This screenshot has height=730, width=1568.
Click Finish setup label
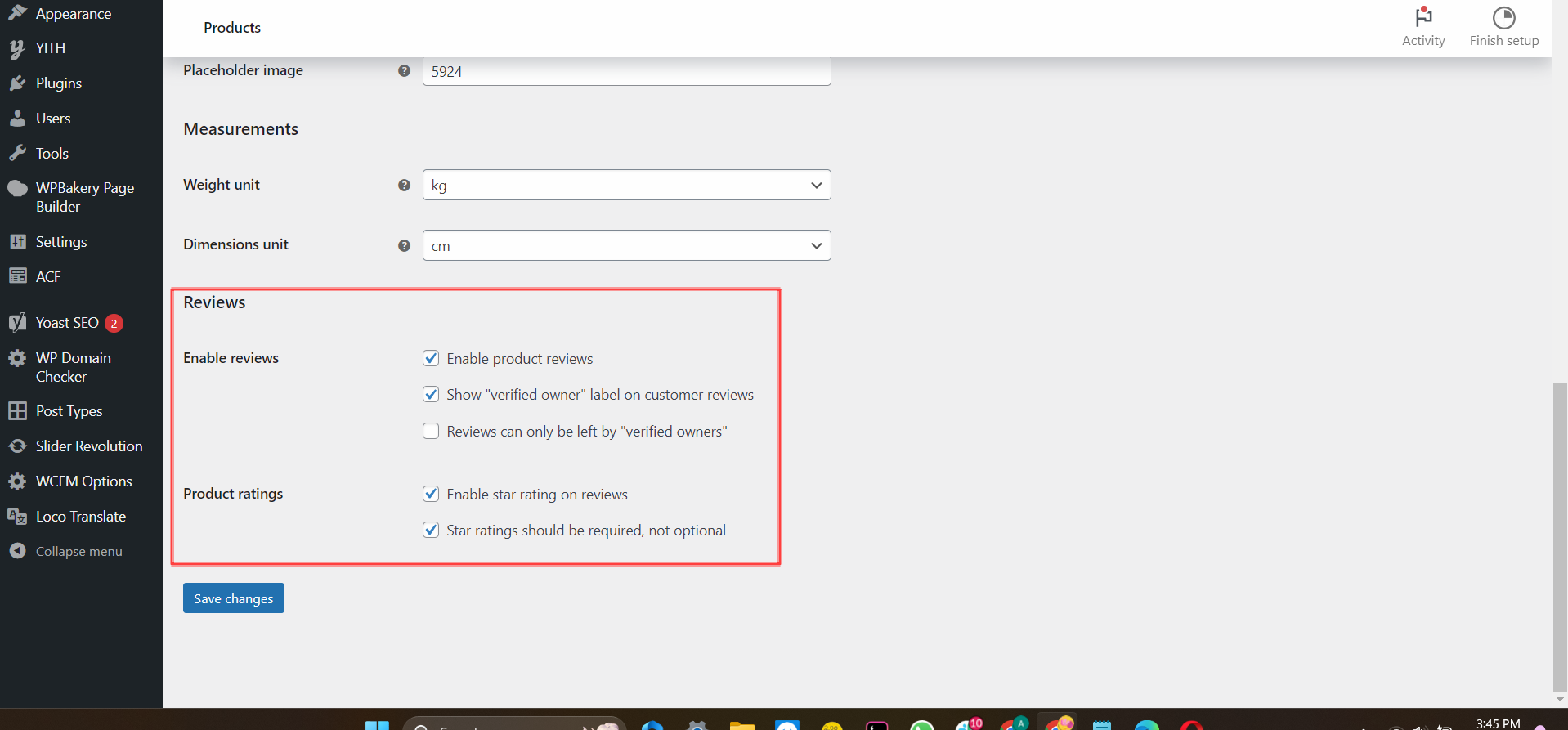(1504, 41)
